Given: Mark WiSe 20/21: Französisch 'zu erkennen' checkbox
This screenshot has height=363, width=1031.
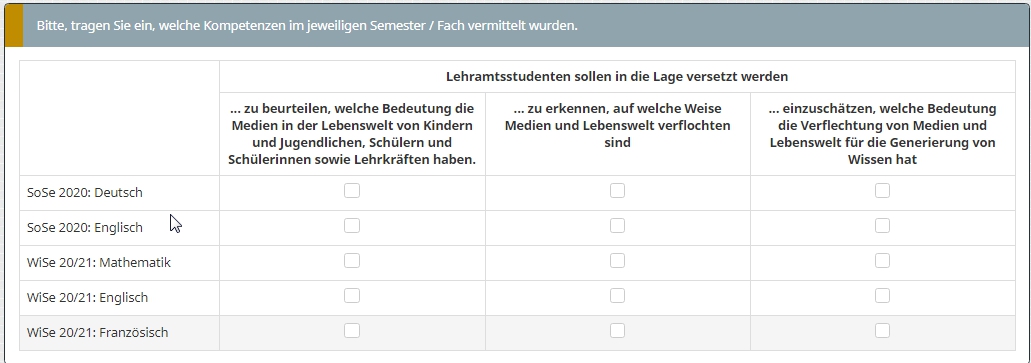Looking at the screenshot, I should tap(617, 330).
